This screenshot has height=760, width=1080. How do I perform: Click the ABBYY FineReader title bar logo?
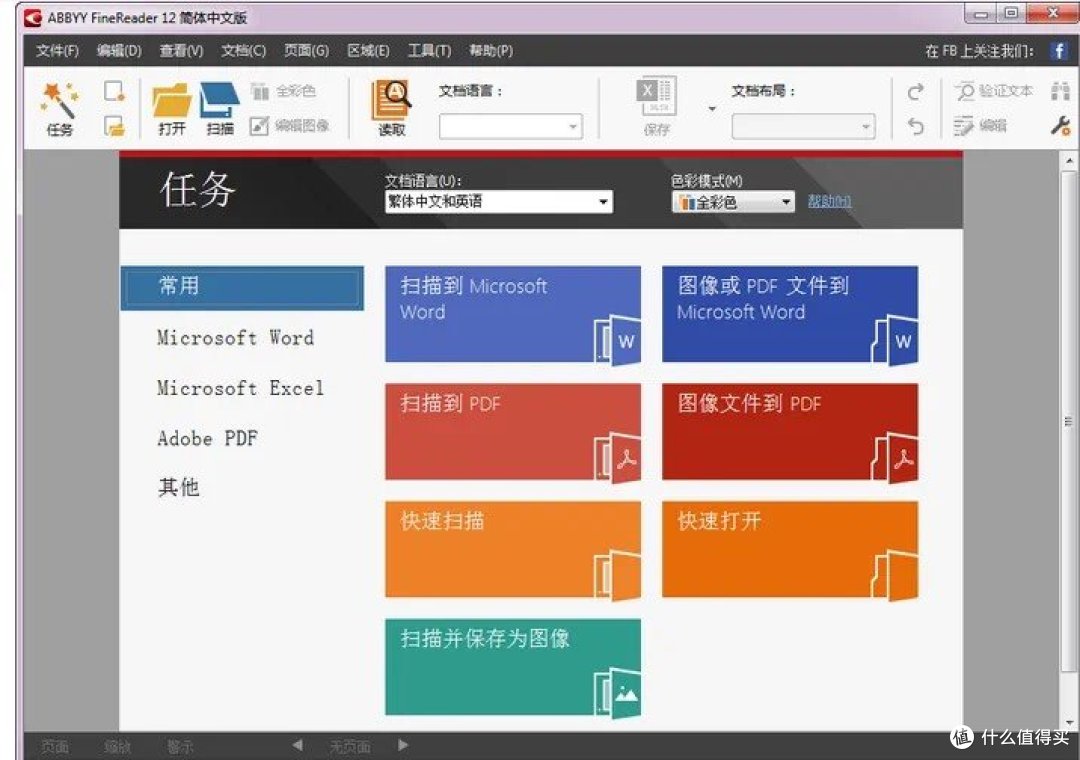pos(33,18)
